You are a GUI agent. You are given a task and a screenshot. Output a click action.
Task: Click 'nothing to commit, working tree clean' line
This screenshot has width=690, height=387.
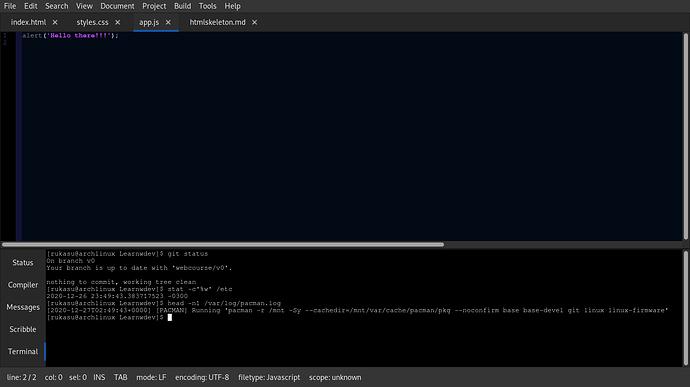(121, 282)
